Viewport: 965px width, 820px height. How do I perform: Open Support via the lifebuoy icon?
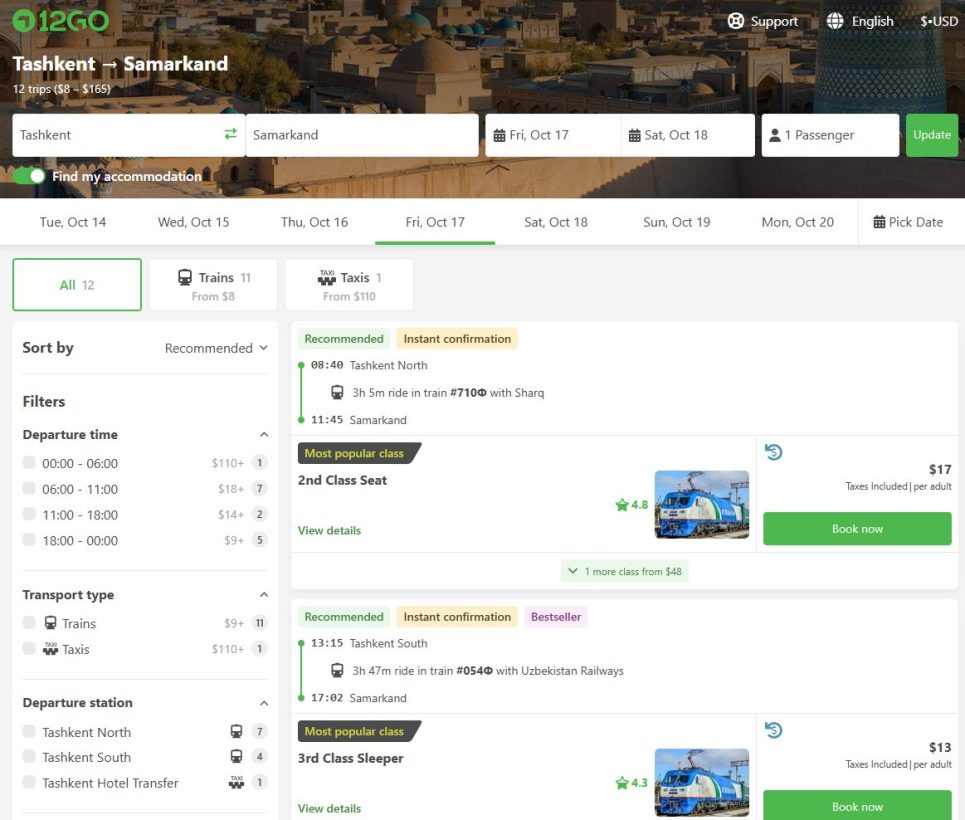(x=736, y=21)
